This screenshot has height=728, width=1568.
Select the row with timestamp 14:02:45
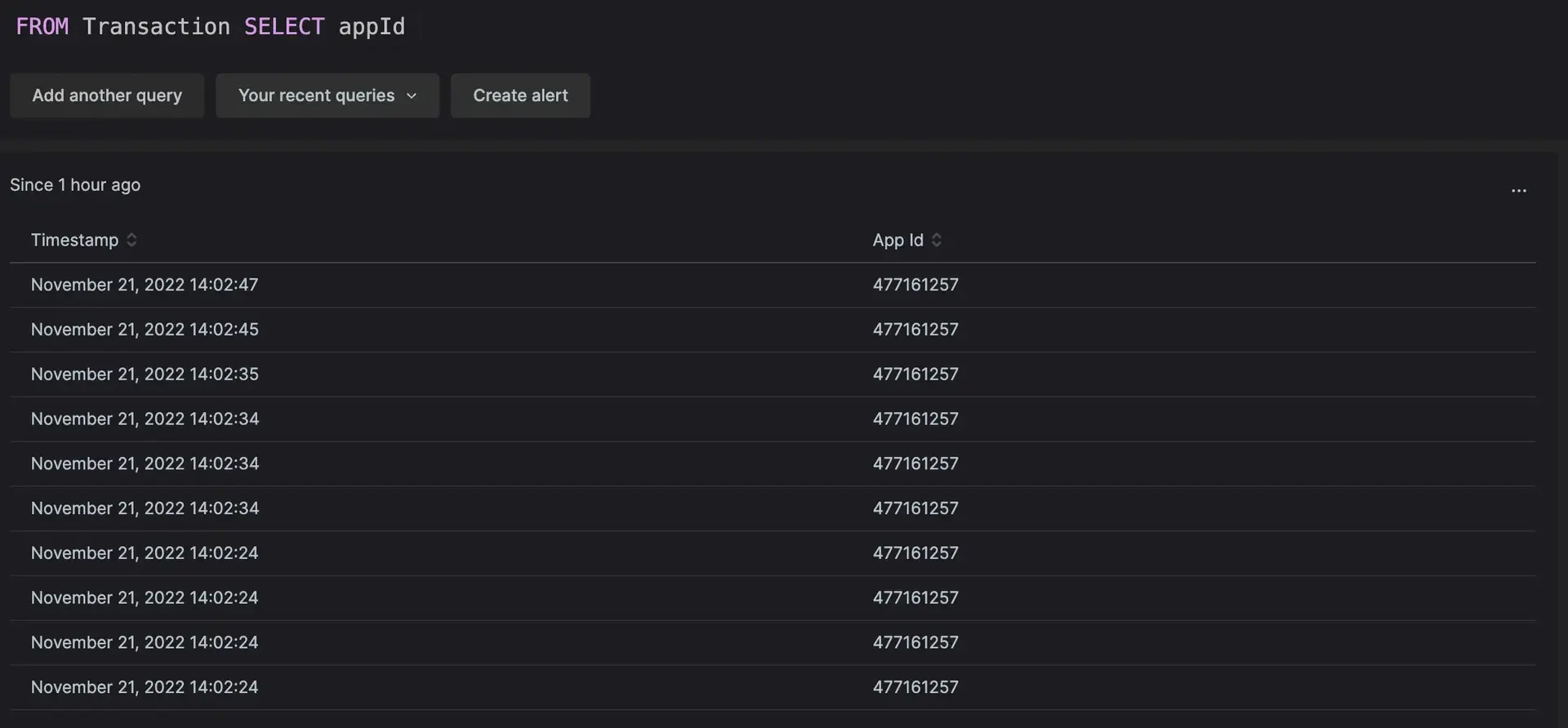tap(145, 330)
